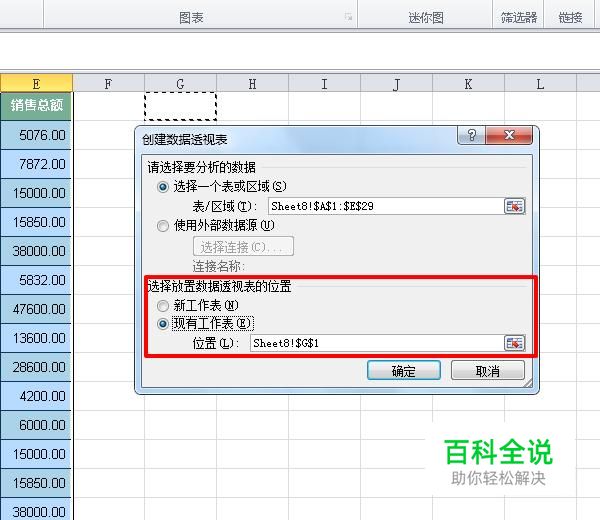The height and width of the screenshot is (520, 600).
Task: Close the 创建数据透视表 dialog
Action: (x=509, y=135)
